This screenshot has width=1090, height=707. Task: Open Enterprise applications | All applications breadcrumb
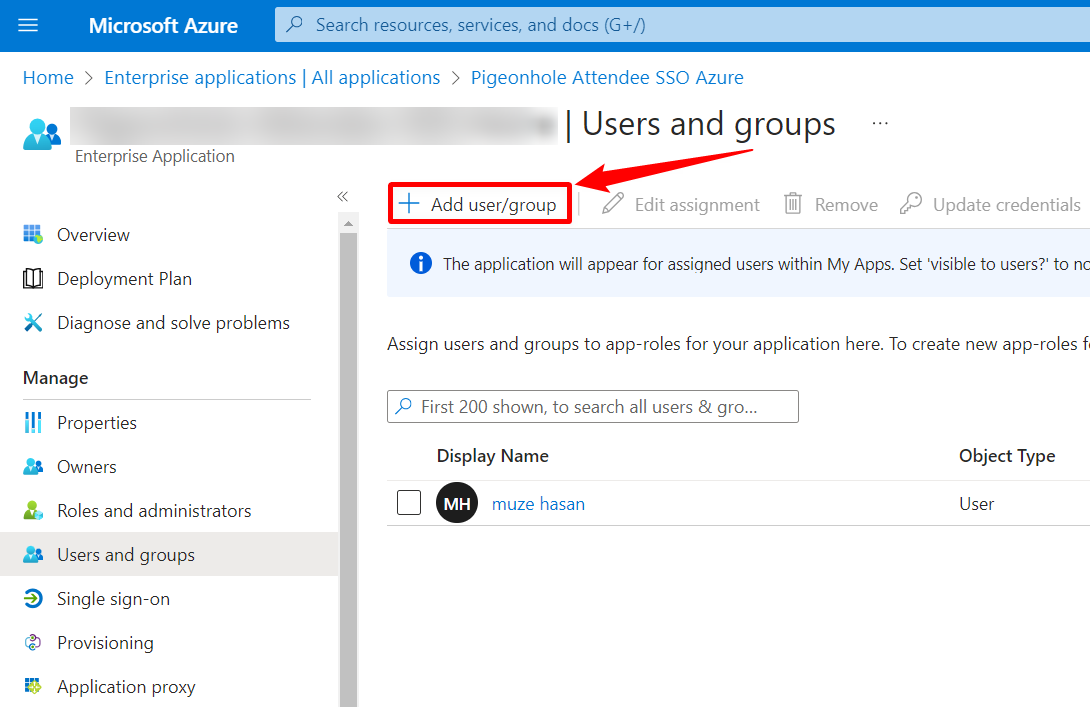click(x=272, y=77)
